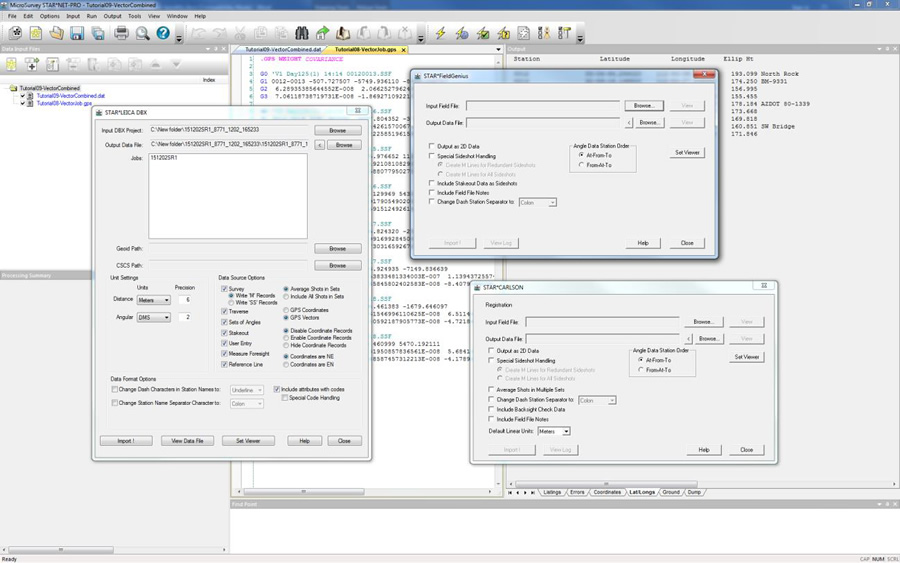Click small arrow button beside CARLSON Output Data File
This screenshot has height=563, width=900.
pos(689,339)
